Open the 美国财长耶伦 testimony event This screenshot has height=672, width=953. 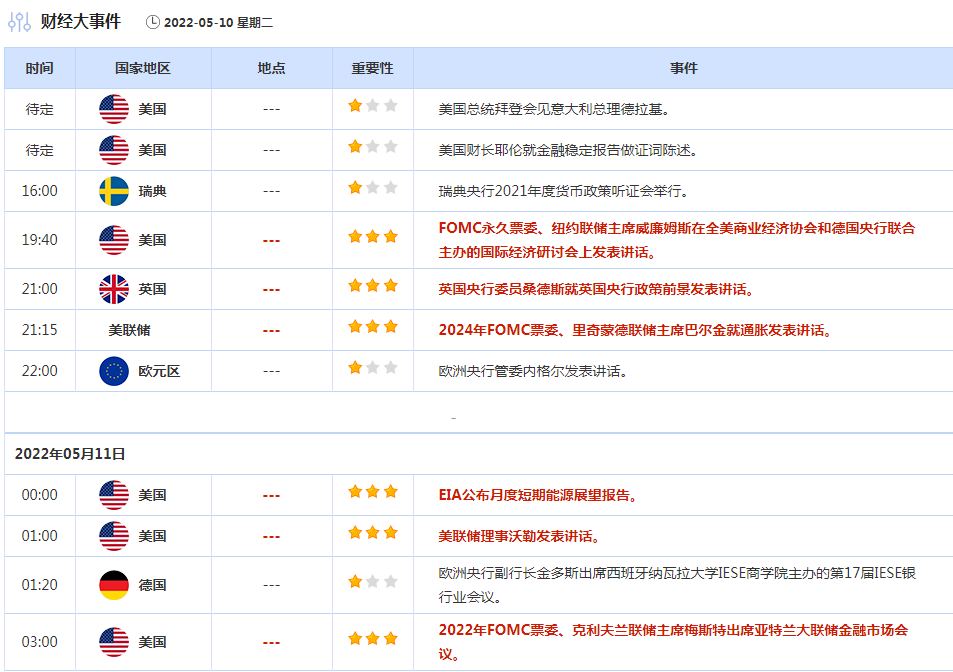(568, 150)
